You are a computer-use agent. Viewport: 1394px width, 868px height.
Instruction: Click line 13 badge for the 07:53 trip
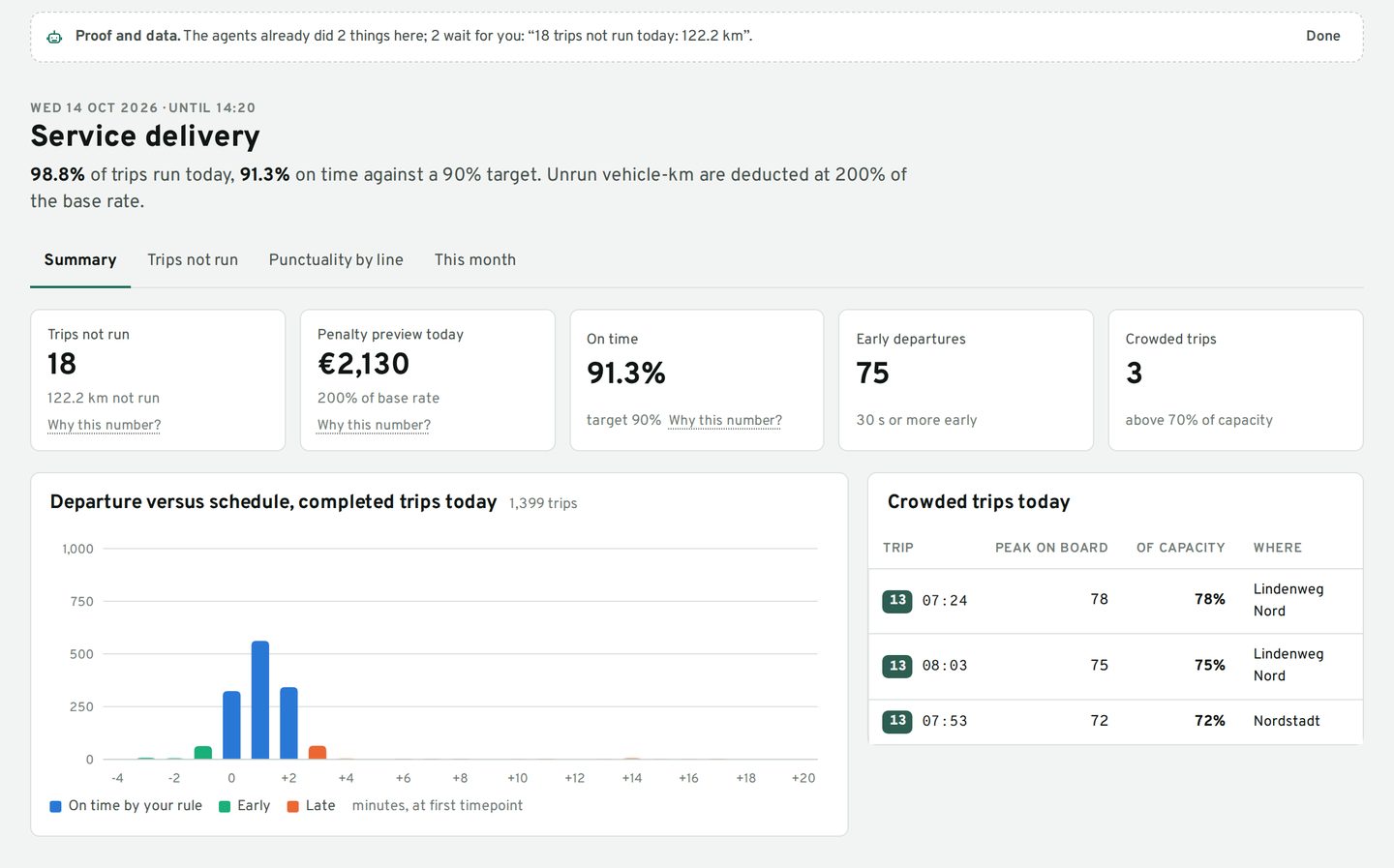click(897, 722)
